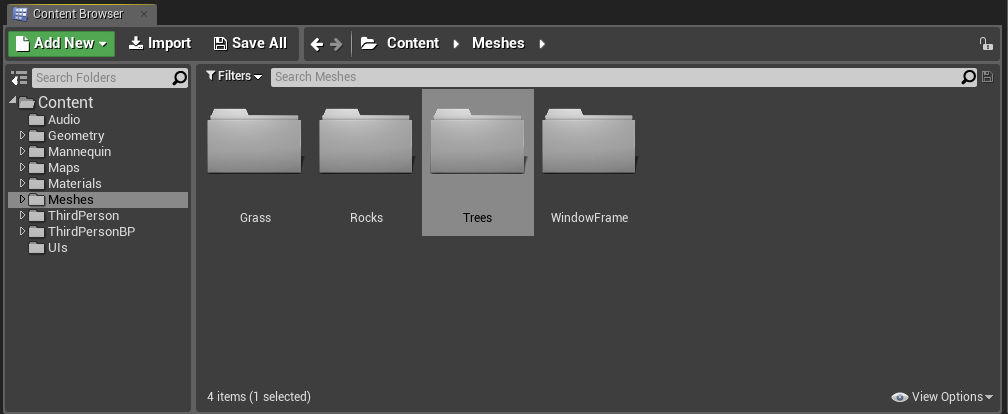Go forward in folder history
The height and width of the screenshot is (414, 1008).
coord(336,44)
